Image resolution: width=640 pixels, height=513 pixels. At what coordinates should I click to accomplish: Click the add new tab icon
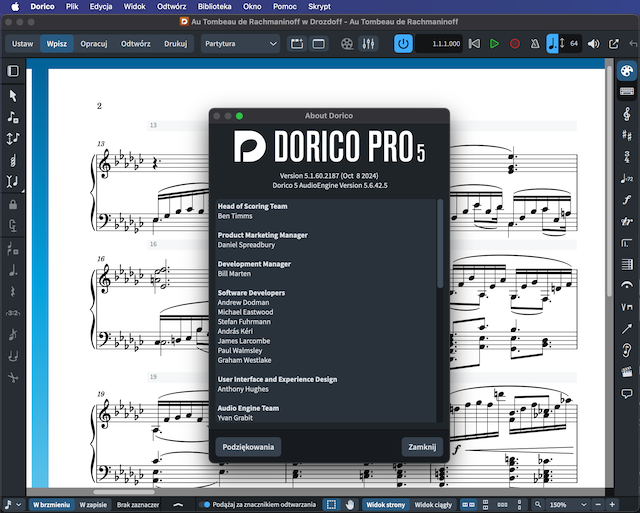point(297,44)
